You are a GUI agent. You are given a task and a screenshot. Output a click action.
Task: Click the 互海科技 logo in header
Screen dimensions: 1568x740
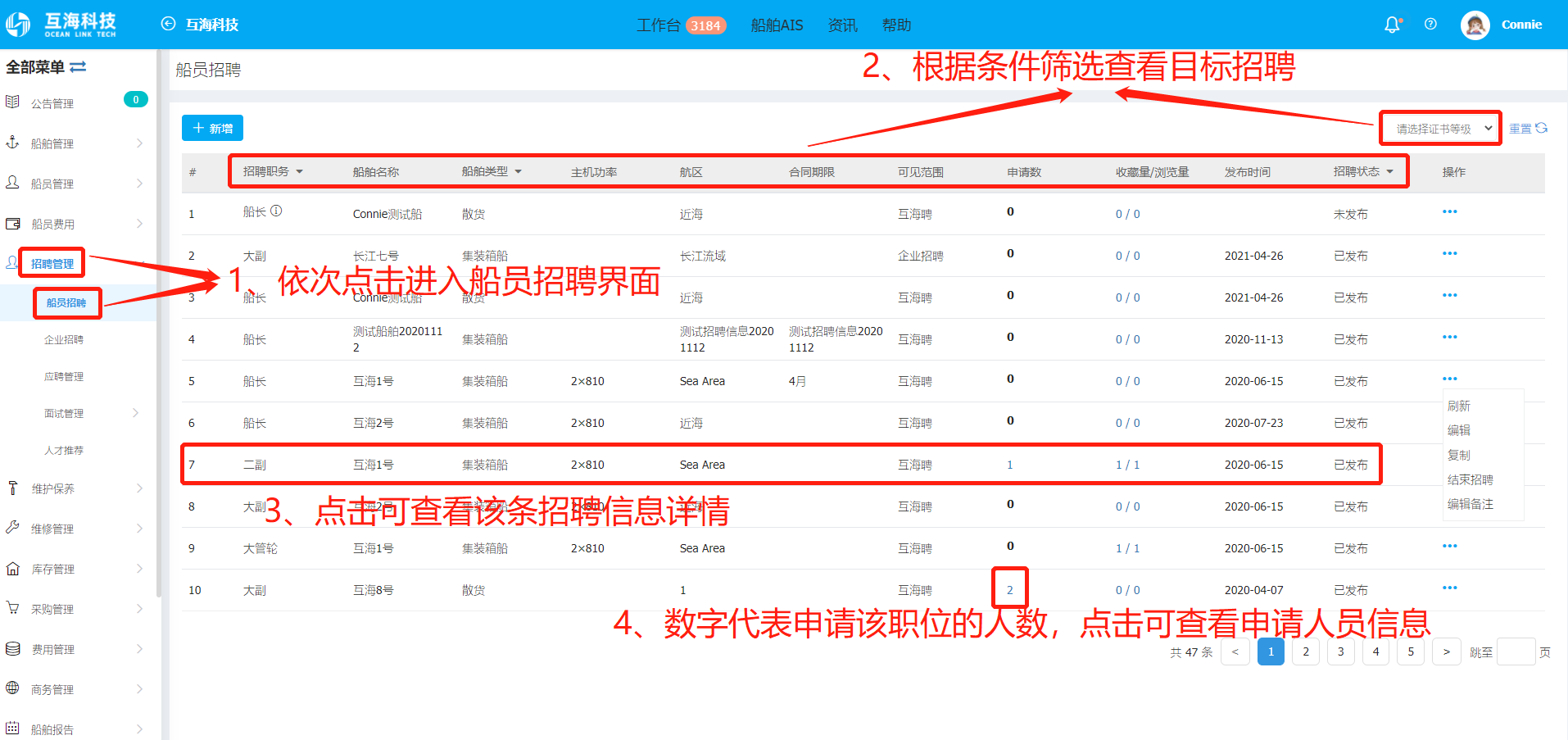click(61, 25)
